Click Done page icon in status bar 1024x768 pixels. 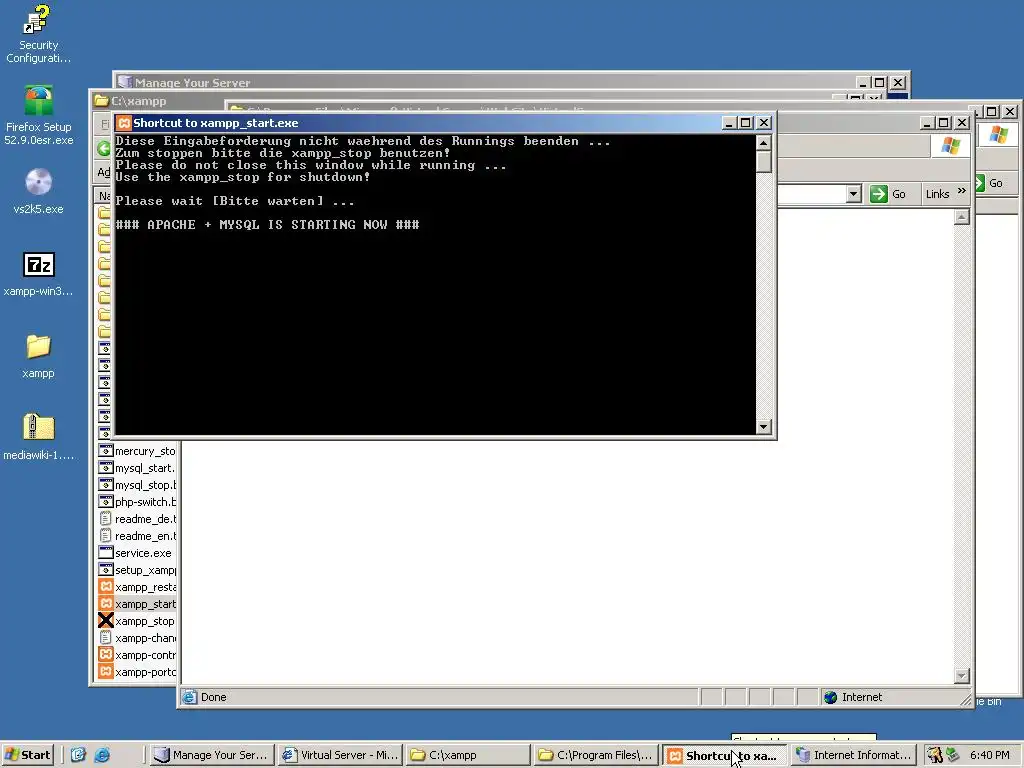click(x=189, y=697)
